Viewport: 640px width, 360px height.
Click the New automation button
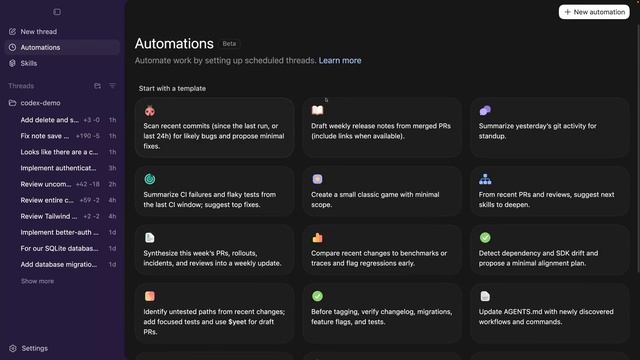coord(594,12)
